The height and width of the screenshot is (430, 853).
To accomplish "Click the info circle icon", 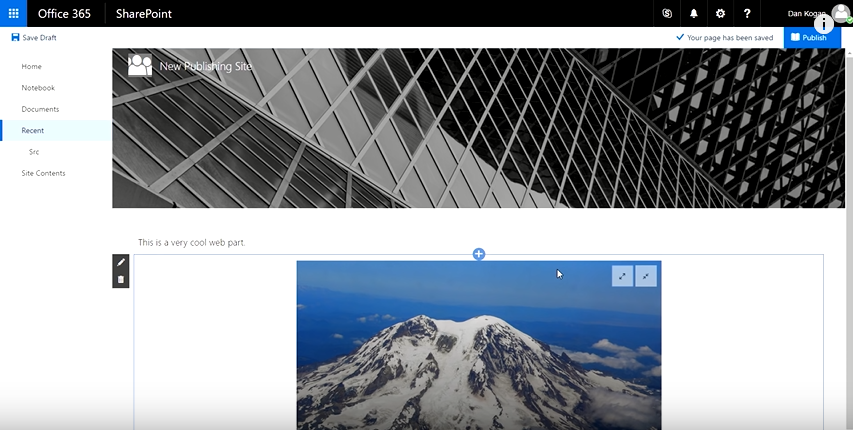I will [x=824, y=23].
